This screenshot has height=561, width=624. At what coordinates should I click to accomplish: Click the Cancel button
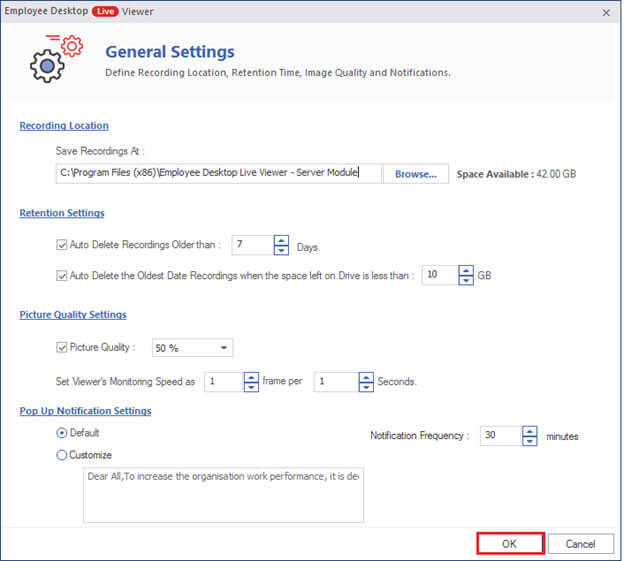point(581,543)
